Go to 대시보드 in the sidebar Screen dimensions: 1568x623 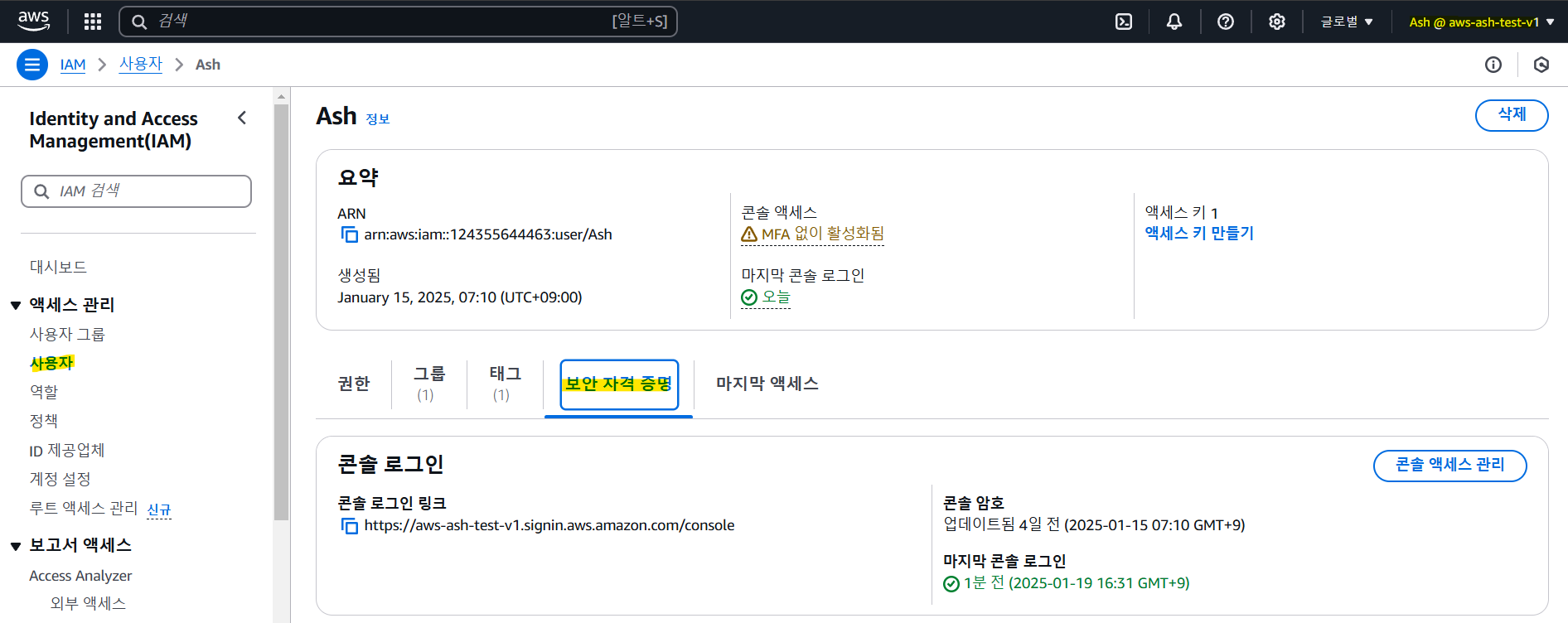[58, 267]
